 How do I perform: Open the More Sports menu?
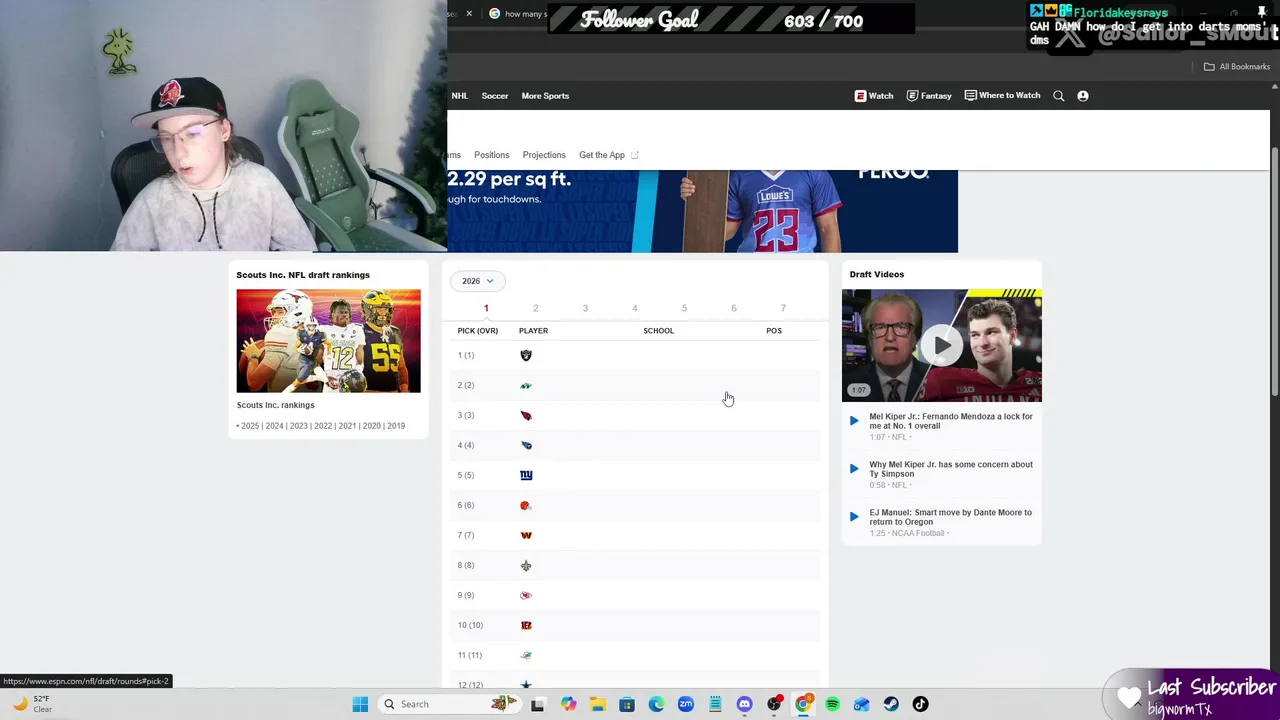tap(545, 96)
